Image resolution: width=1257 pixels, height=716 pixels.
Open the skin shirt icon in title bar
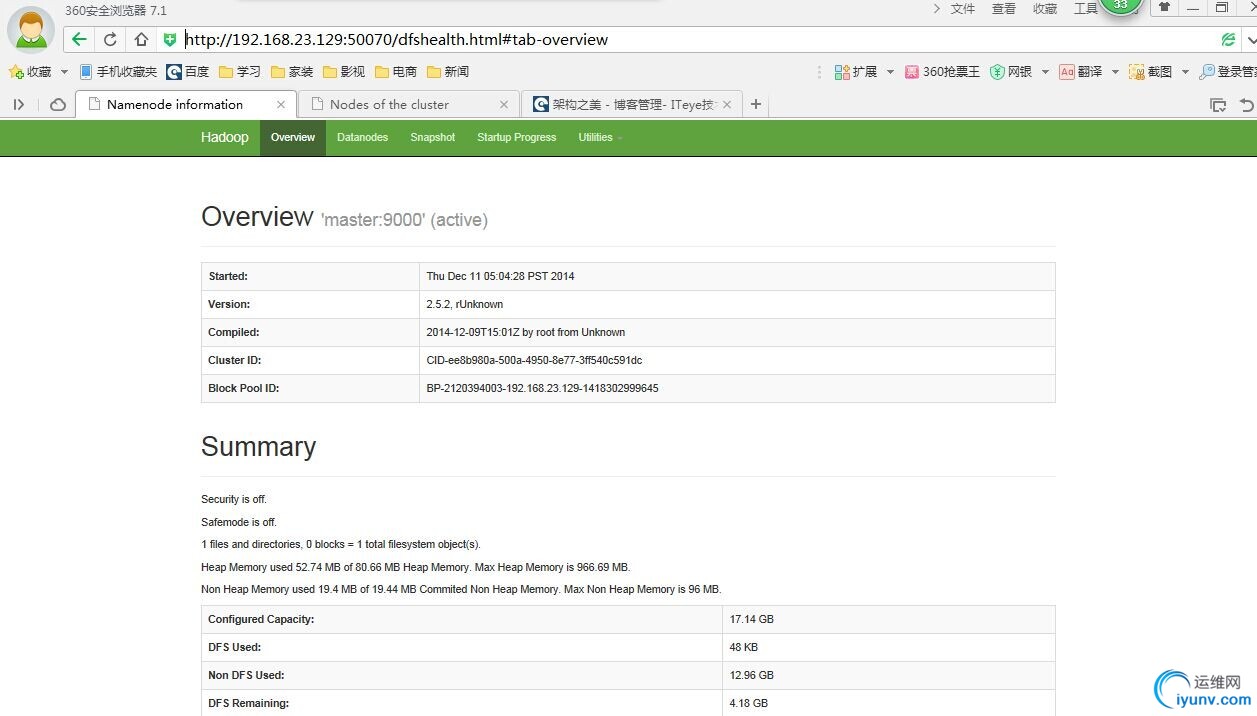[1164, 7]
